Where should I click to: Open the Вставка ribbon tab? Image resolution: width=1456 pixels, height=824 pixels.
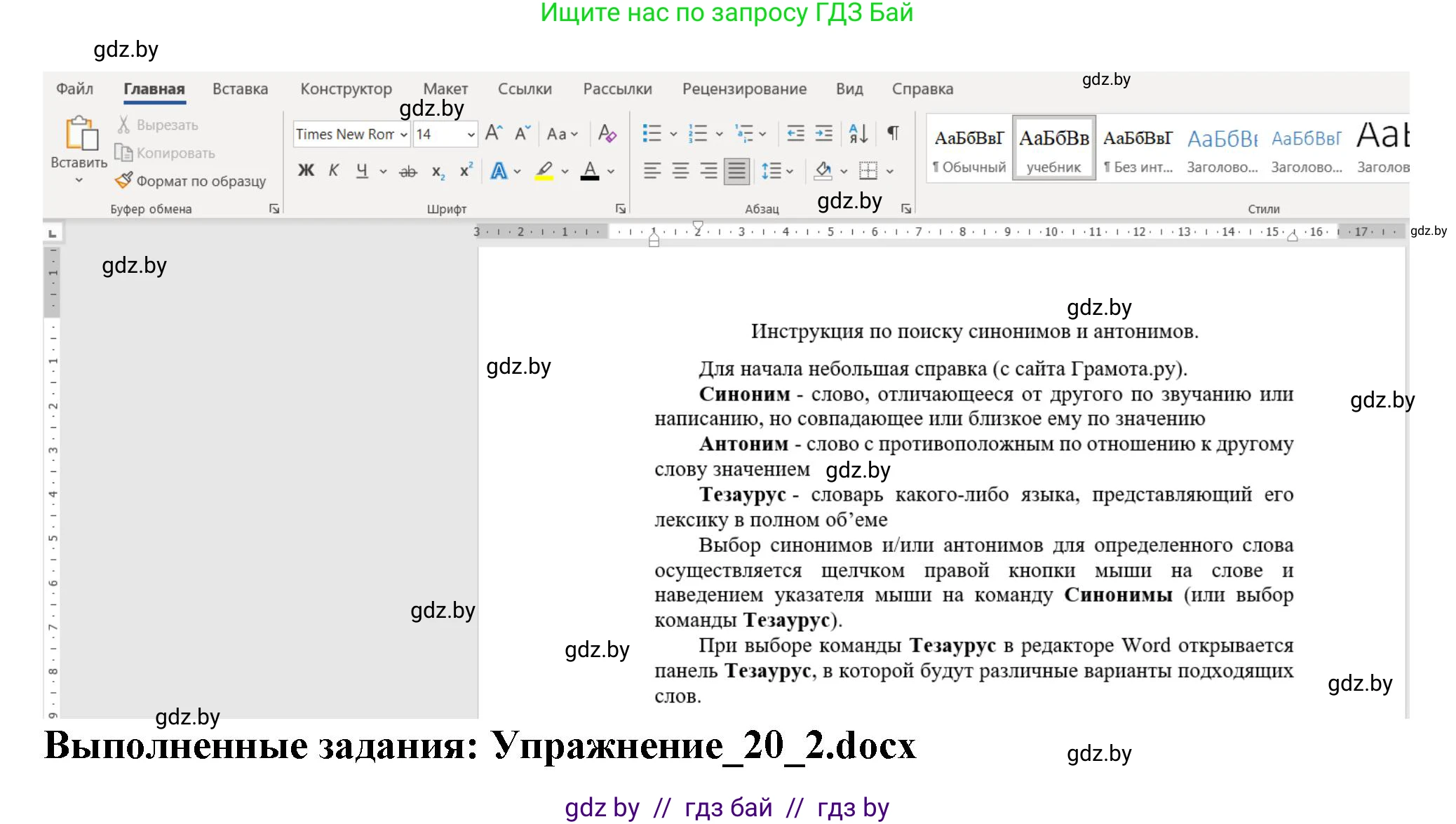[240, 89]
